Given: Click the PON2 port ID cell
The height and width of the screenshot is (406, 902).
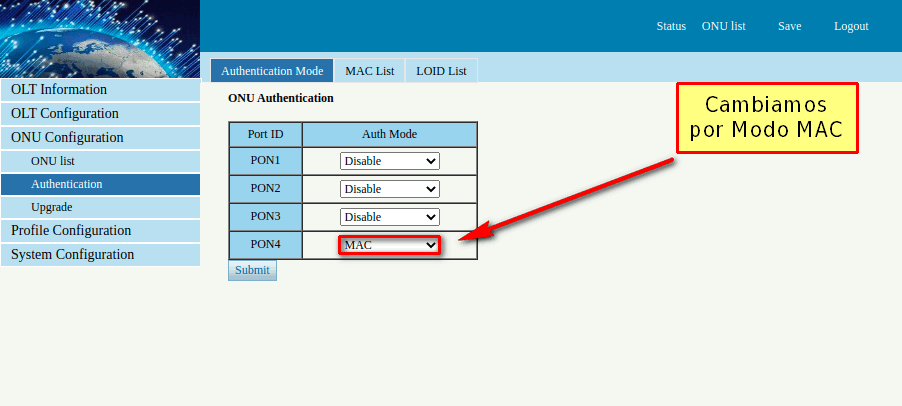Looking at the screenshot, I should click(265, 189).
